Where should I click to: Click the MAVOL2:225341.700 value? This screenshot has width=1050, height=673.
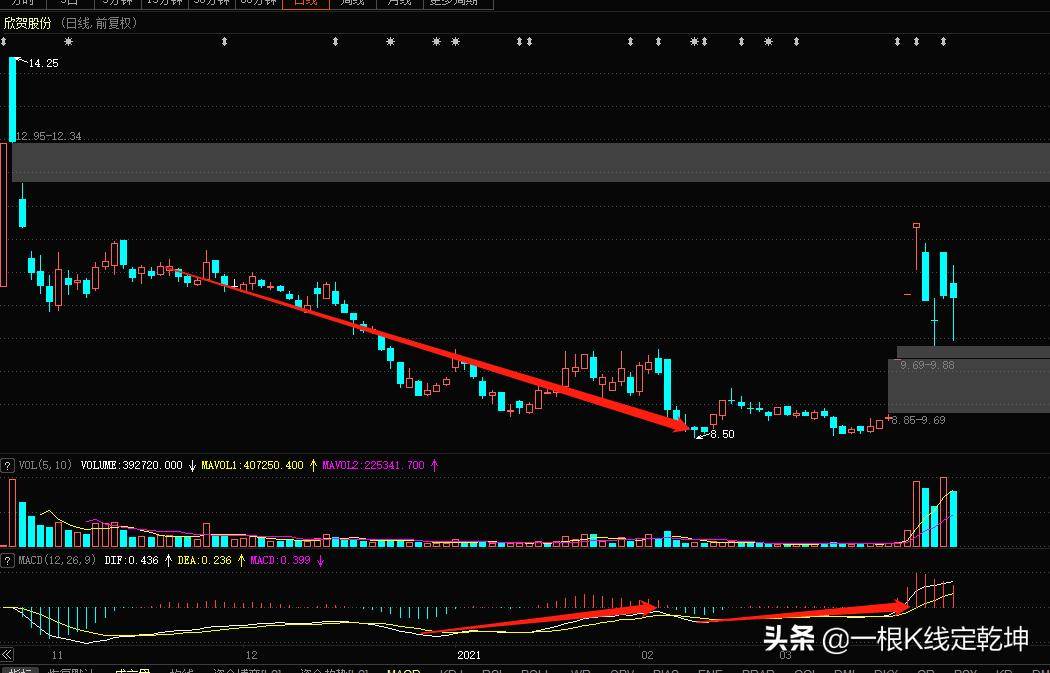coord(373,465)
